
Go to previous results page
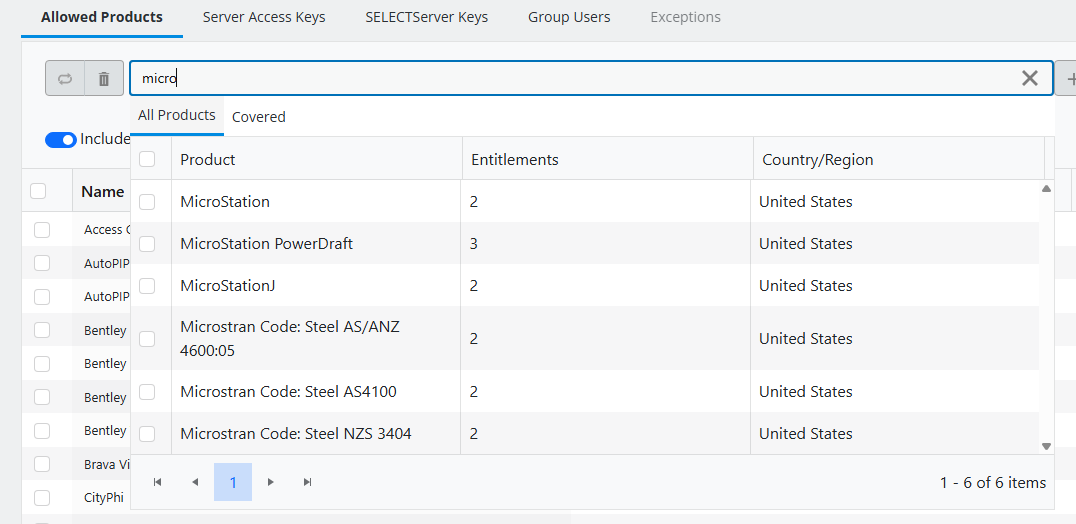click(x=195, y=482)
